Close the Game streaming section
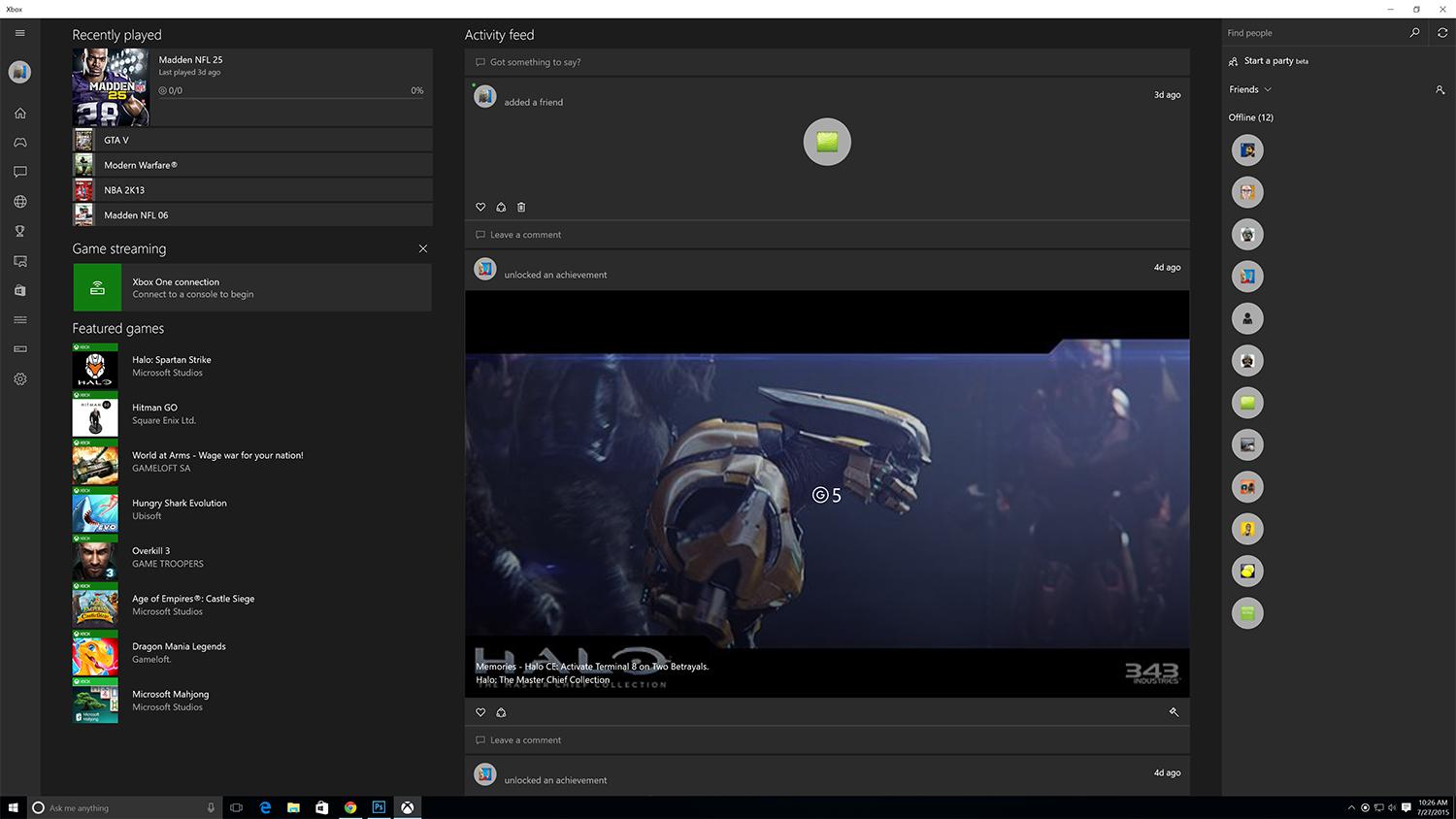Screen dimensions: 1456x819 coord(423,248)
